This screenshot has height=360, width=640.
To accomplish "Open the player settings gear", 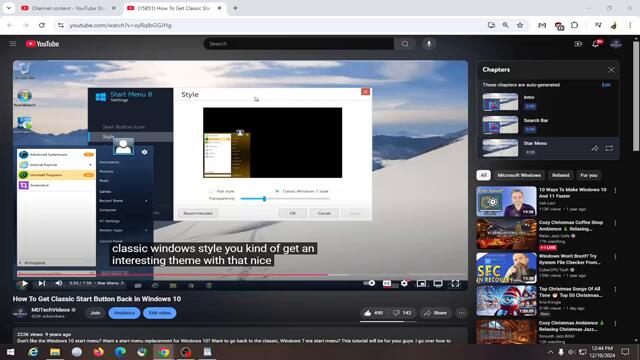I will coord(404,283).
